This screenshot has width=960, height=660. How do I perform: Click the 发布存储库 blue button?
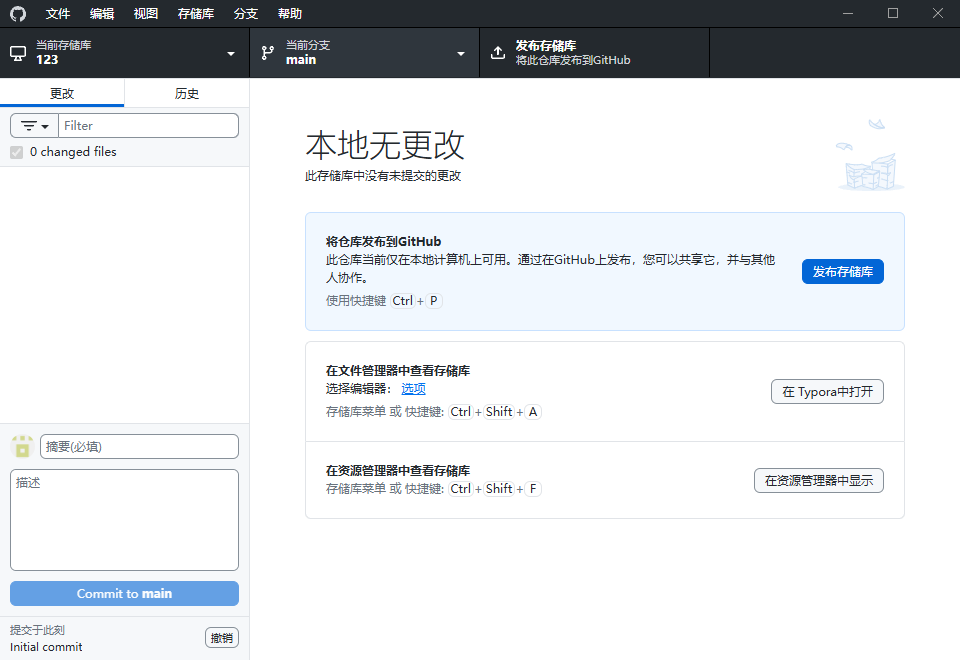pos(842,271)
